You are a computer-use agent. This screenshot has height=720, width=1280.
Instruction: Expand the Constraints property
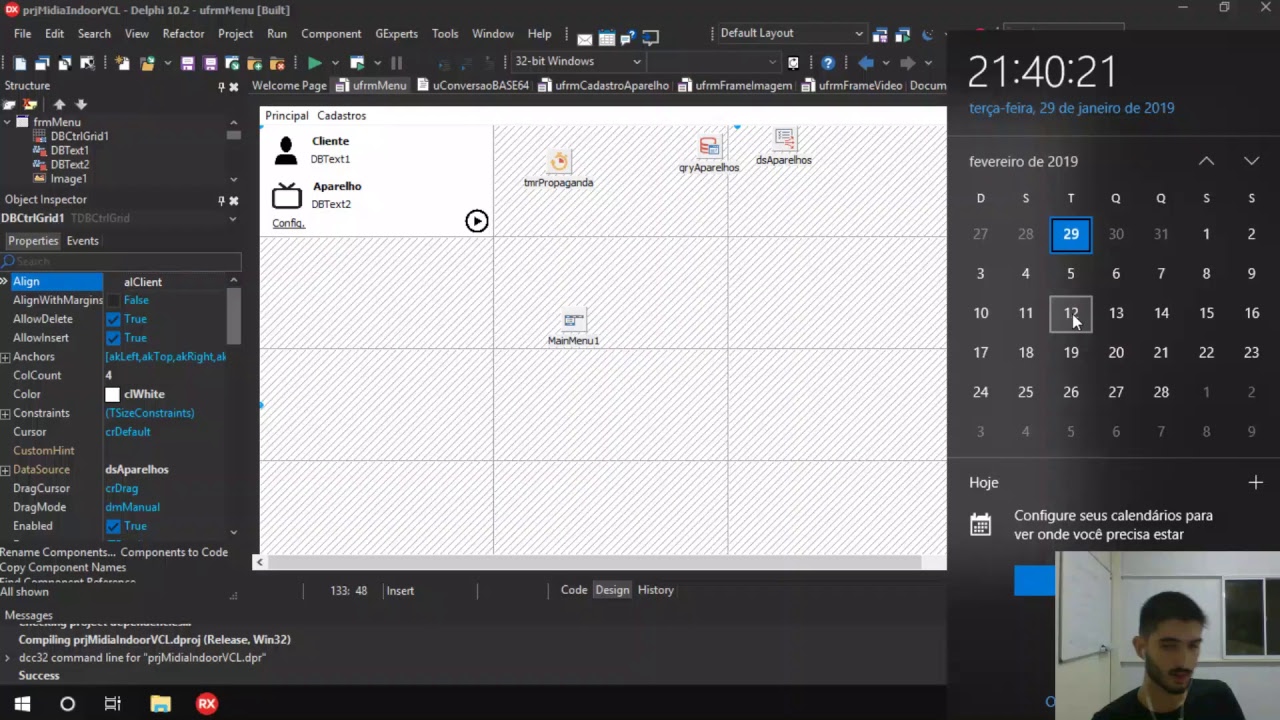coord(6,413)
